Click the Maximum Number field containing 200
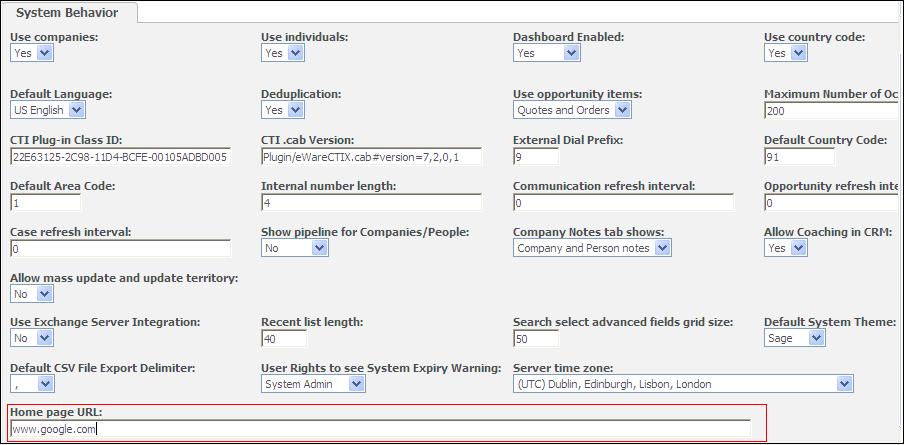 tap(831, 110)
